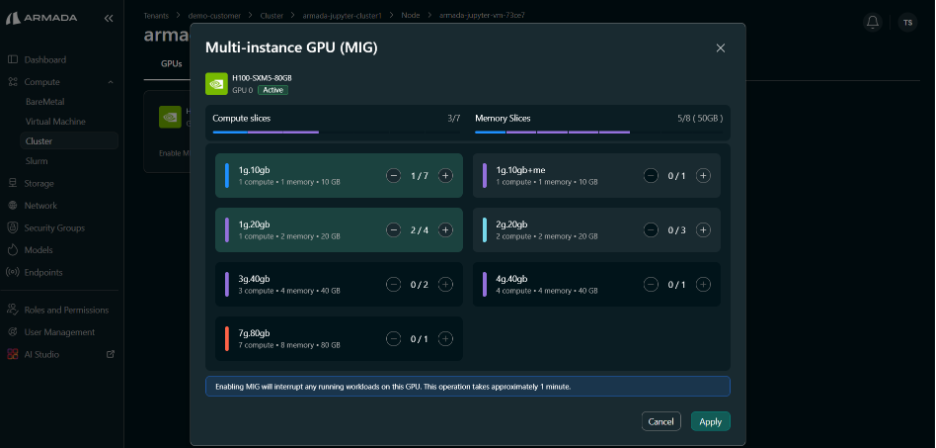936x448 pixels.
Task: Open Slurm under Compute
Action: [x=36, y=161]
